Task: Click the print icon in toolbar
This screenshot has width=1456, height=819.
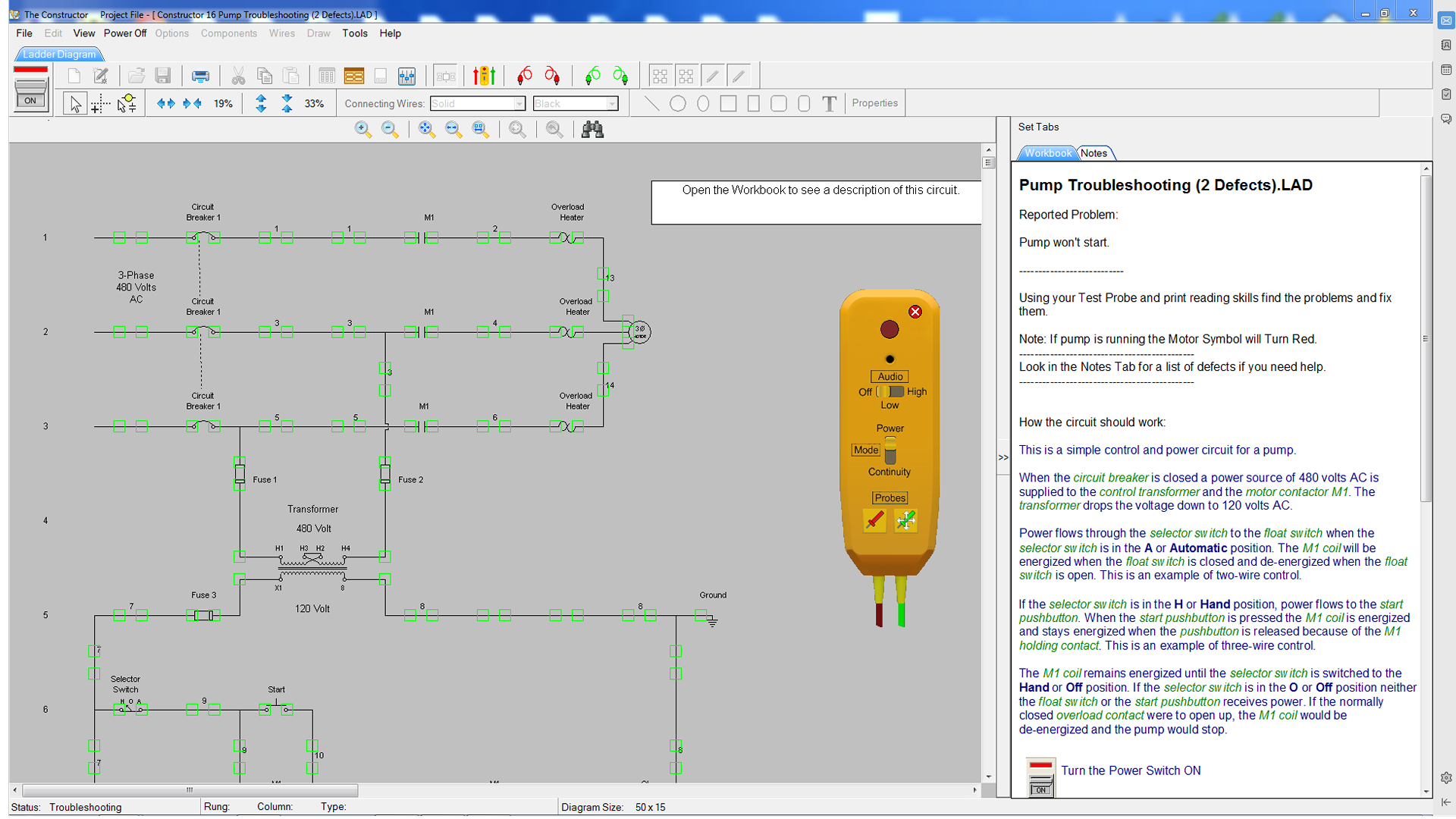Action: (200, 76)
